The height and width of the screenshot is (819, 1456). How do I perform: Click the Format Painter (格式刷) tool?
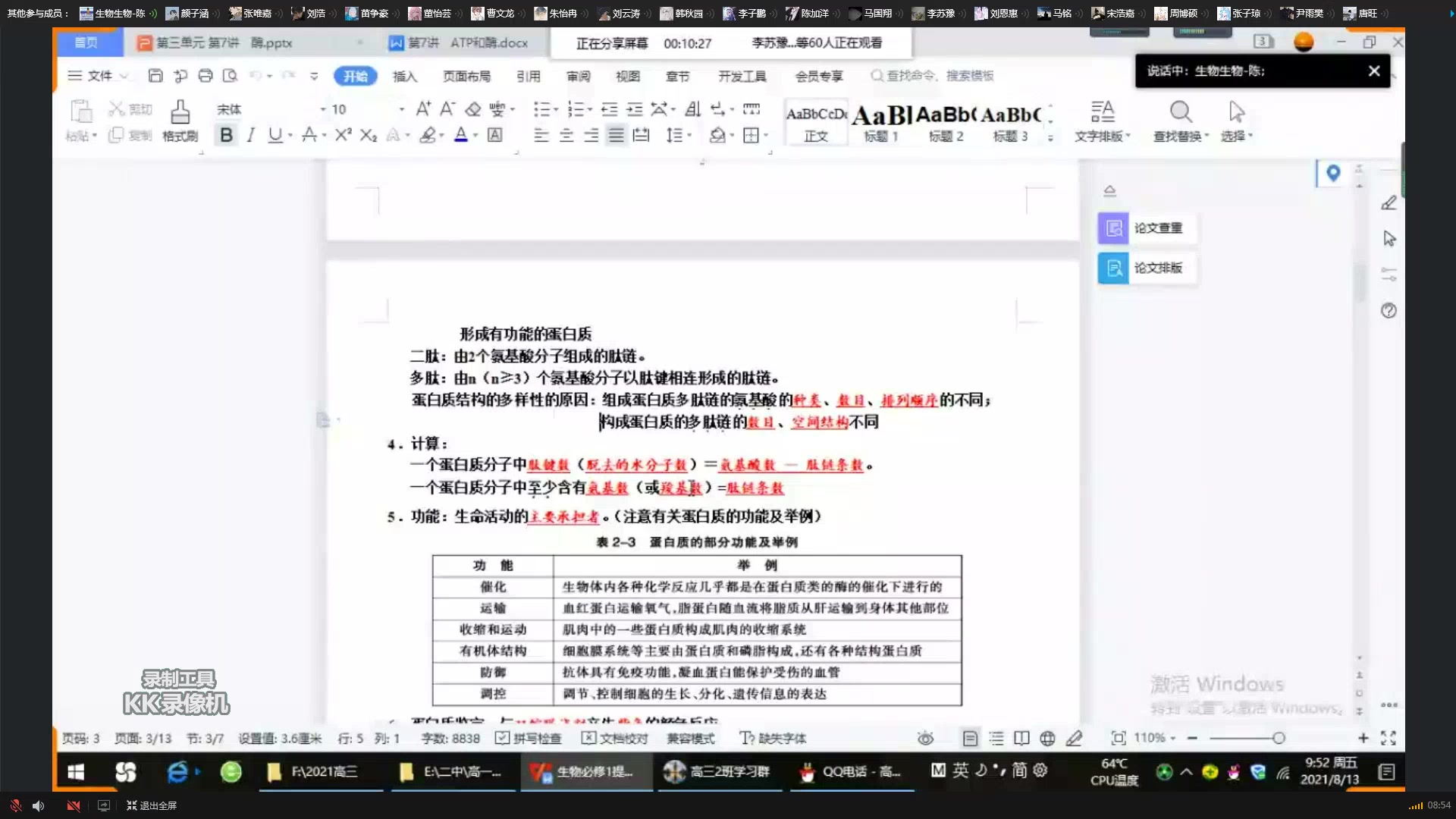[x=180, y=121]
